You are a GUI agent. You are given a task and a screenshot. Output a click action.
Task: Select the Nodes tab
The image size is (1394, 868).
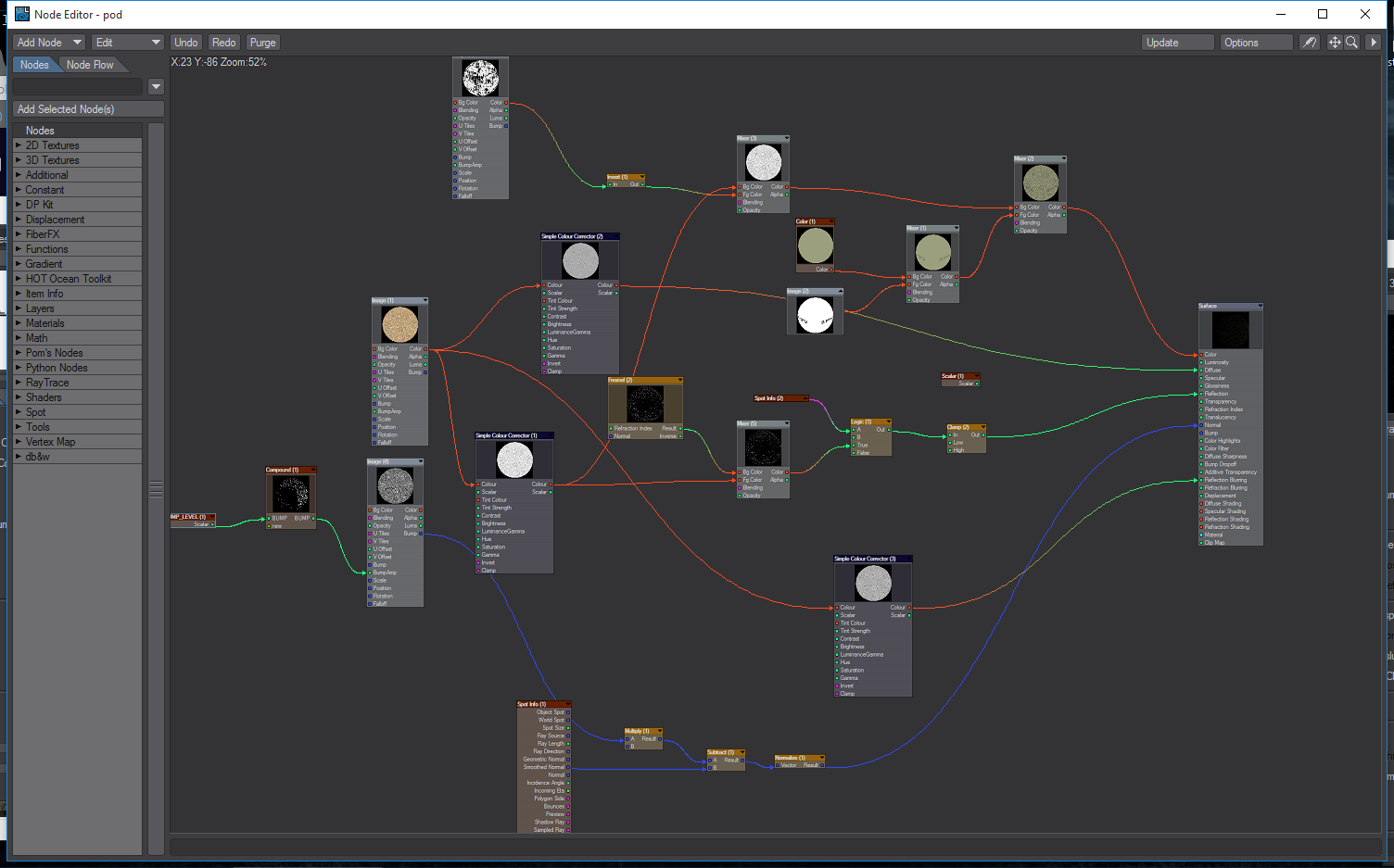coord(34,65)
